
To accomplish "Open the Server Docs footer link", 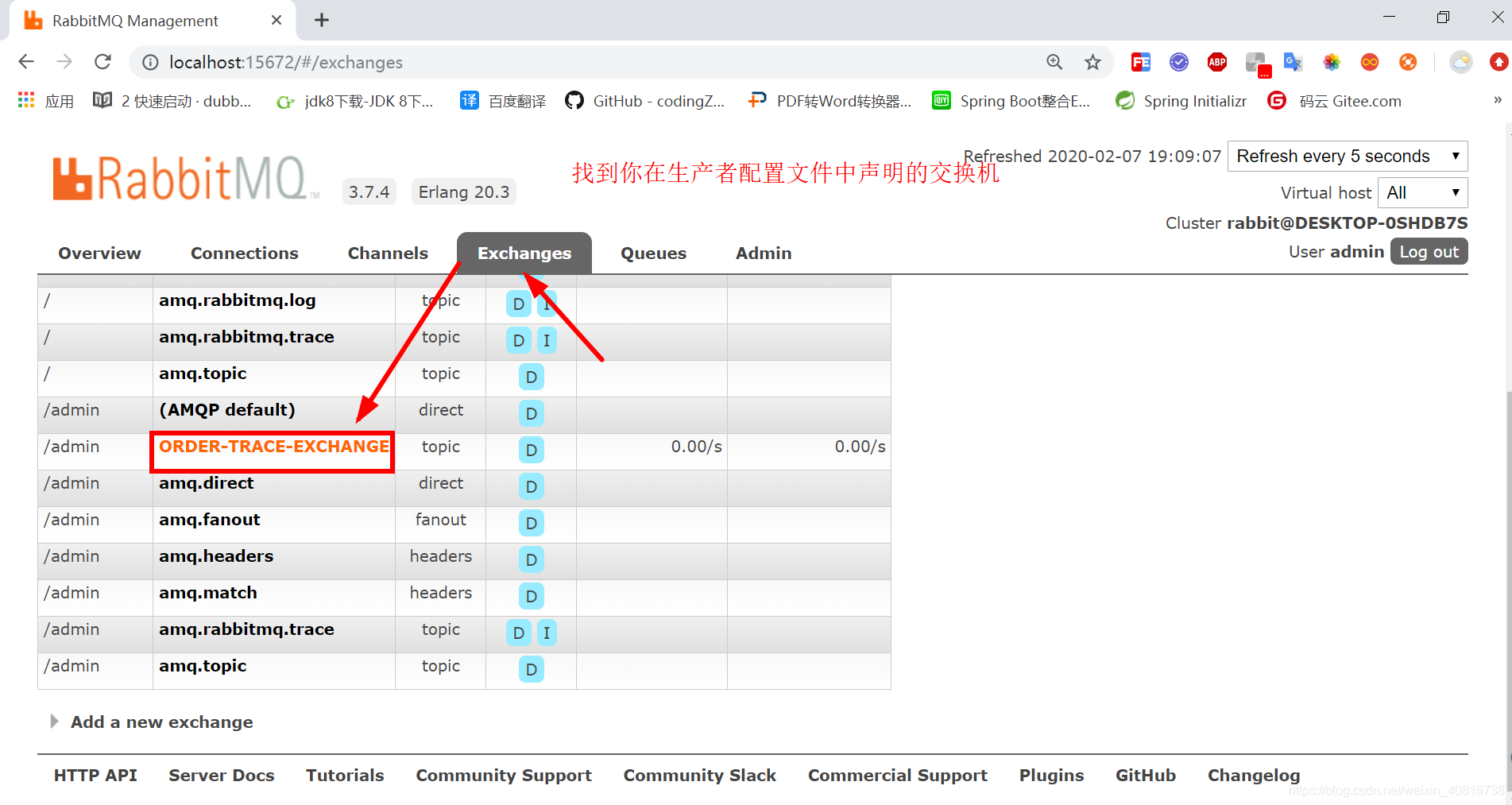I will pos(222,775).
